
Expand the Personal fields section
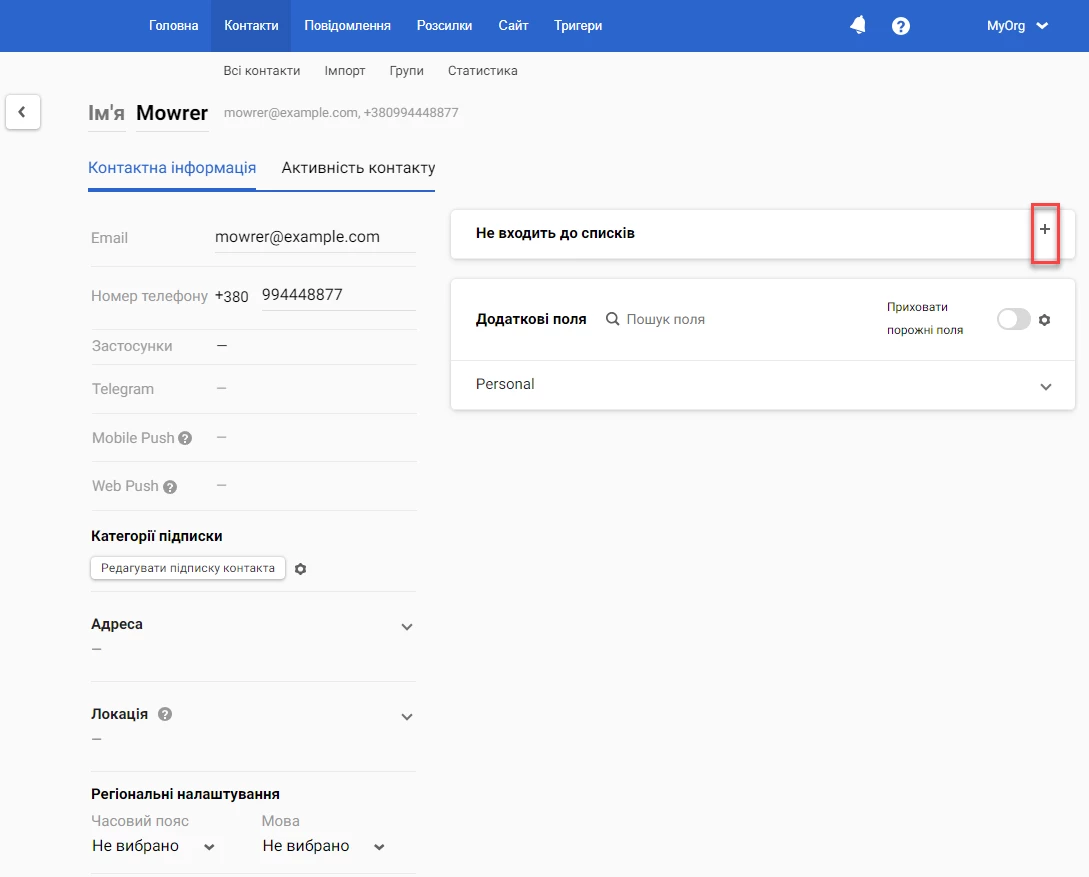pos(1045,387)
